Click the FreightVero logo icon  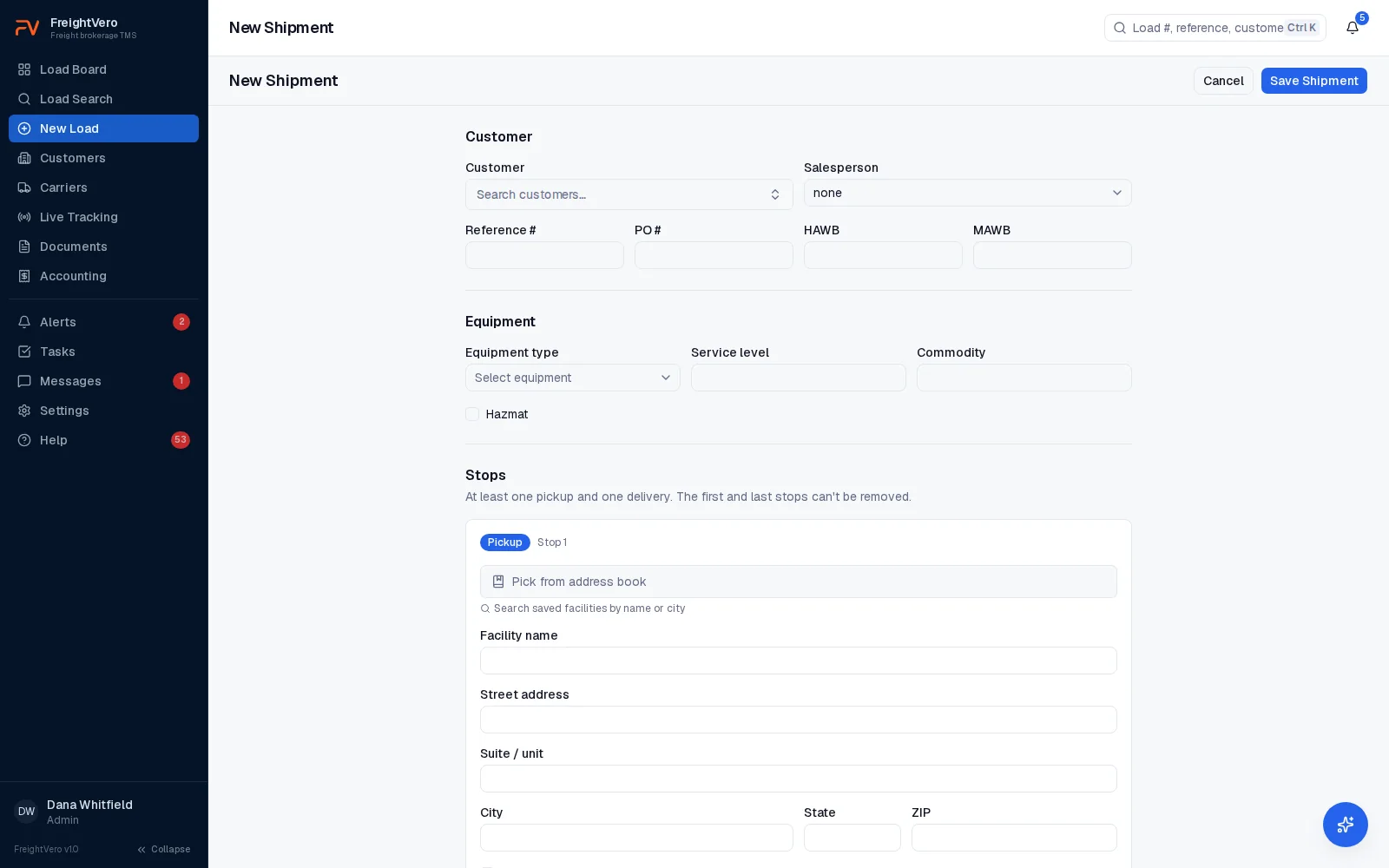coord(27,28)
